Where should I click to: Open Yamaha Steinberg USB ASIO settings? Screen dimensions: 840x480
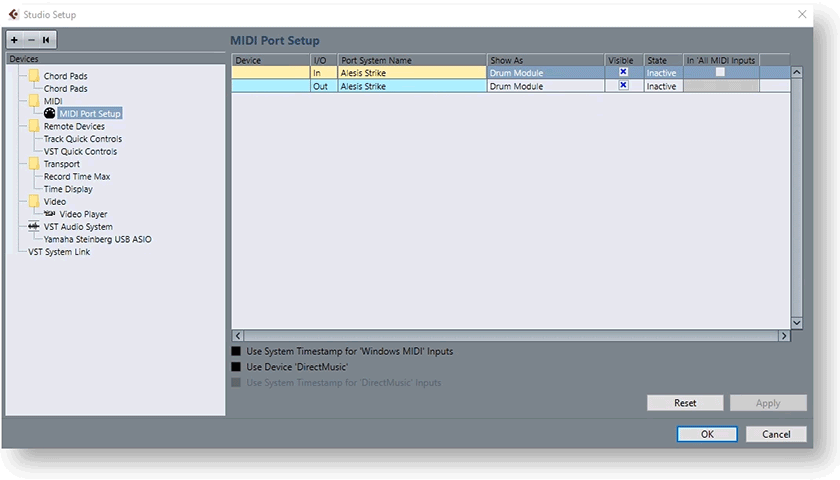98,239
